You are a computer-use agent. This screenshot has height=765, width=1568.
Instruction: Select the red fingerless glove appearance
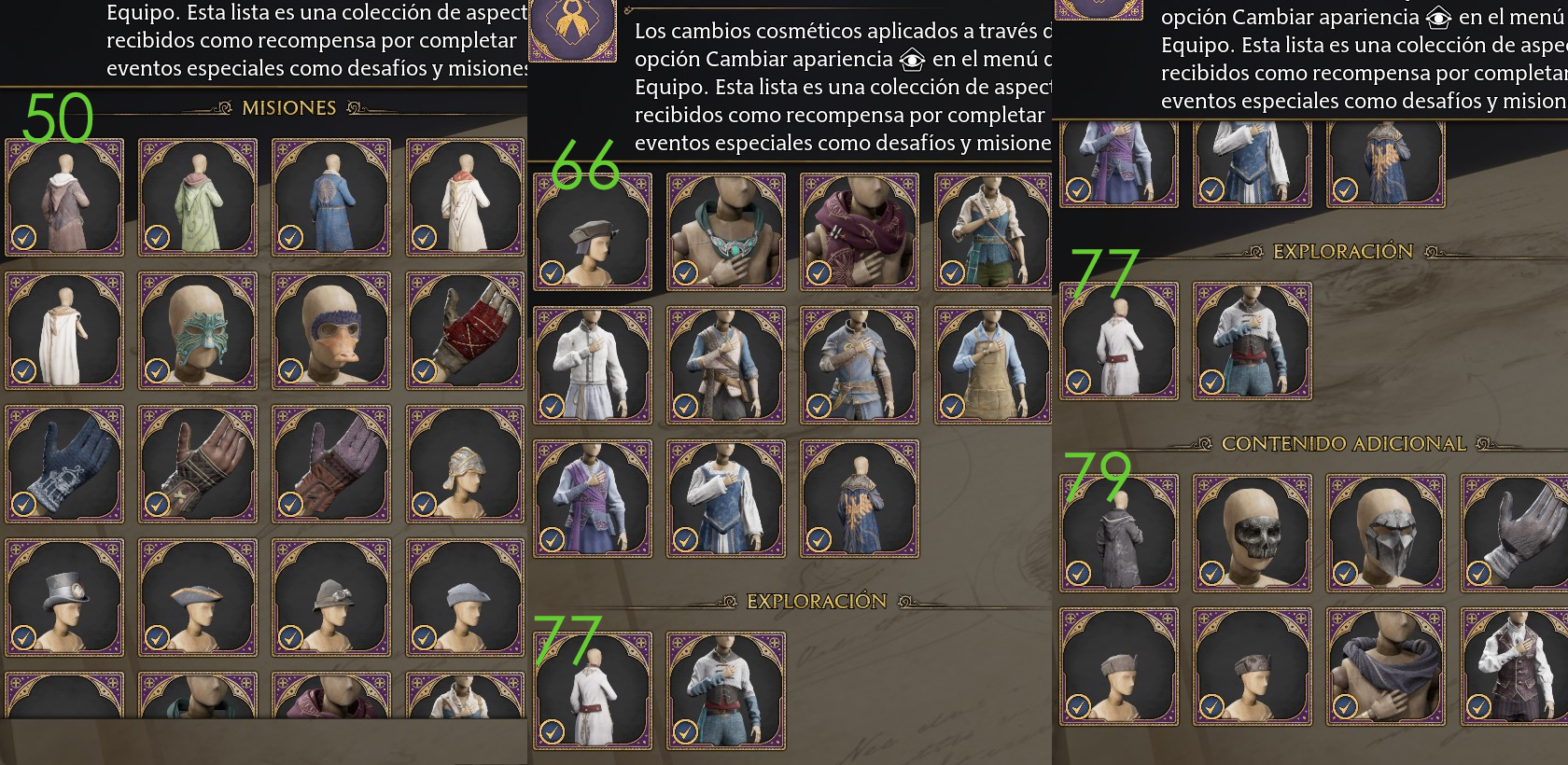pos(464,331)
